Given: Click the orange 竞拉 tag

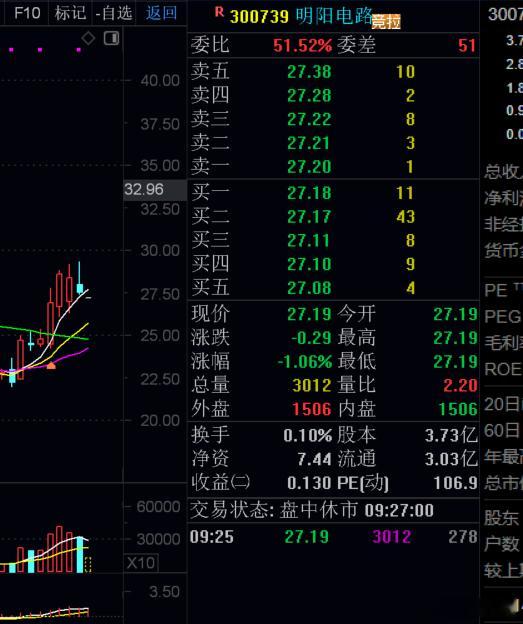Looking at the screenshot, I should tap(386, 22).
